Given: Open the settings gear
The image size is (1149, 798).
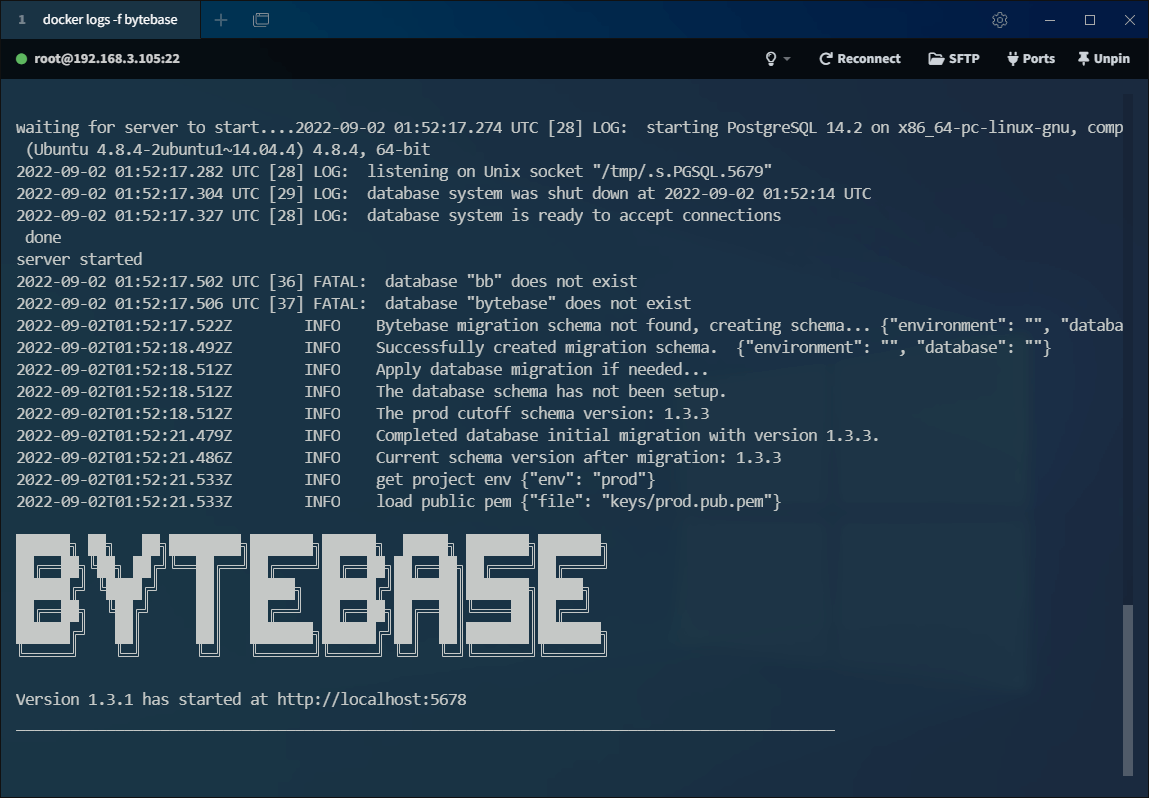Looking at the screenshot, I should click(x=999, y=20).
